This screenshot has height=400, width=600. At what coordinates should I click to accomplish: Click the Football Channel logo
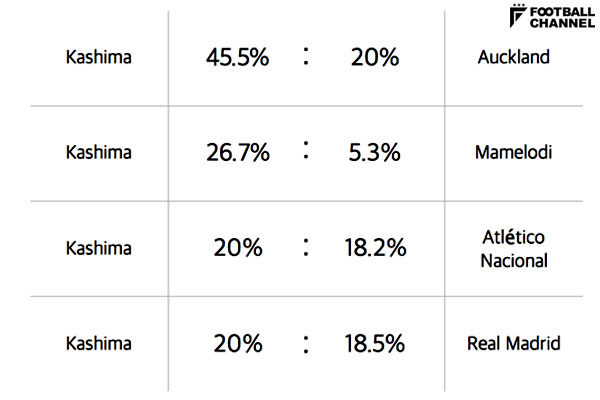pyautogui.click(x=552, y=17)
